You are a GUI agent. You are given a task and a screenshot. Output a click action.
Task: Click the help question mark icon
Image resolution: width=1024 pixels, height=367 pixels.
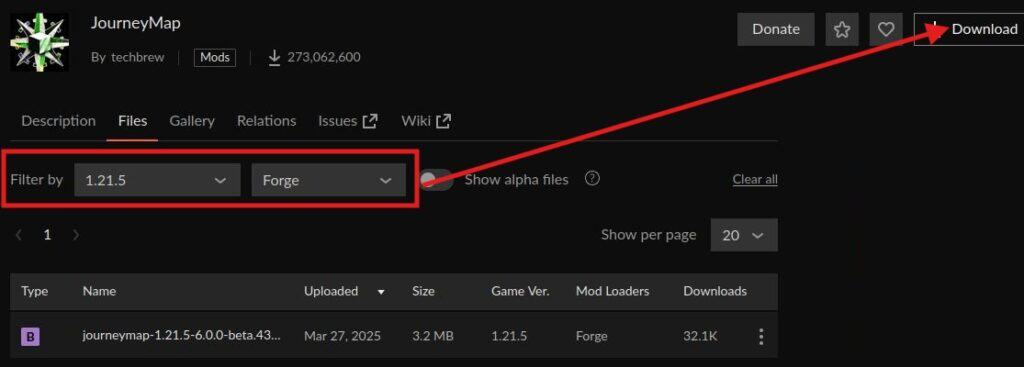click(x=592, y=178)
